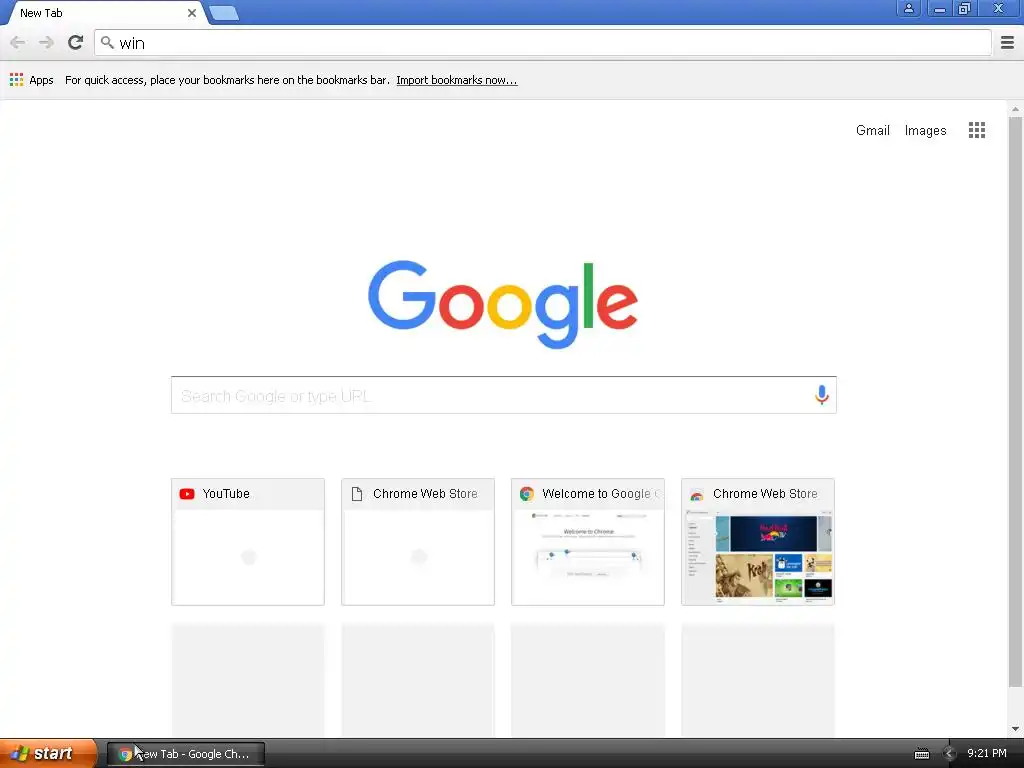Click the browser Forward arrow
Image resolution: width=1024 pixels, height=768 pixels.
coord(46,43)
